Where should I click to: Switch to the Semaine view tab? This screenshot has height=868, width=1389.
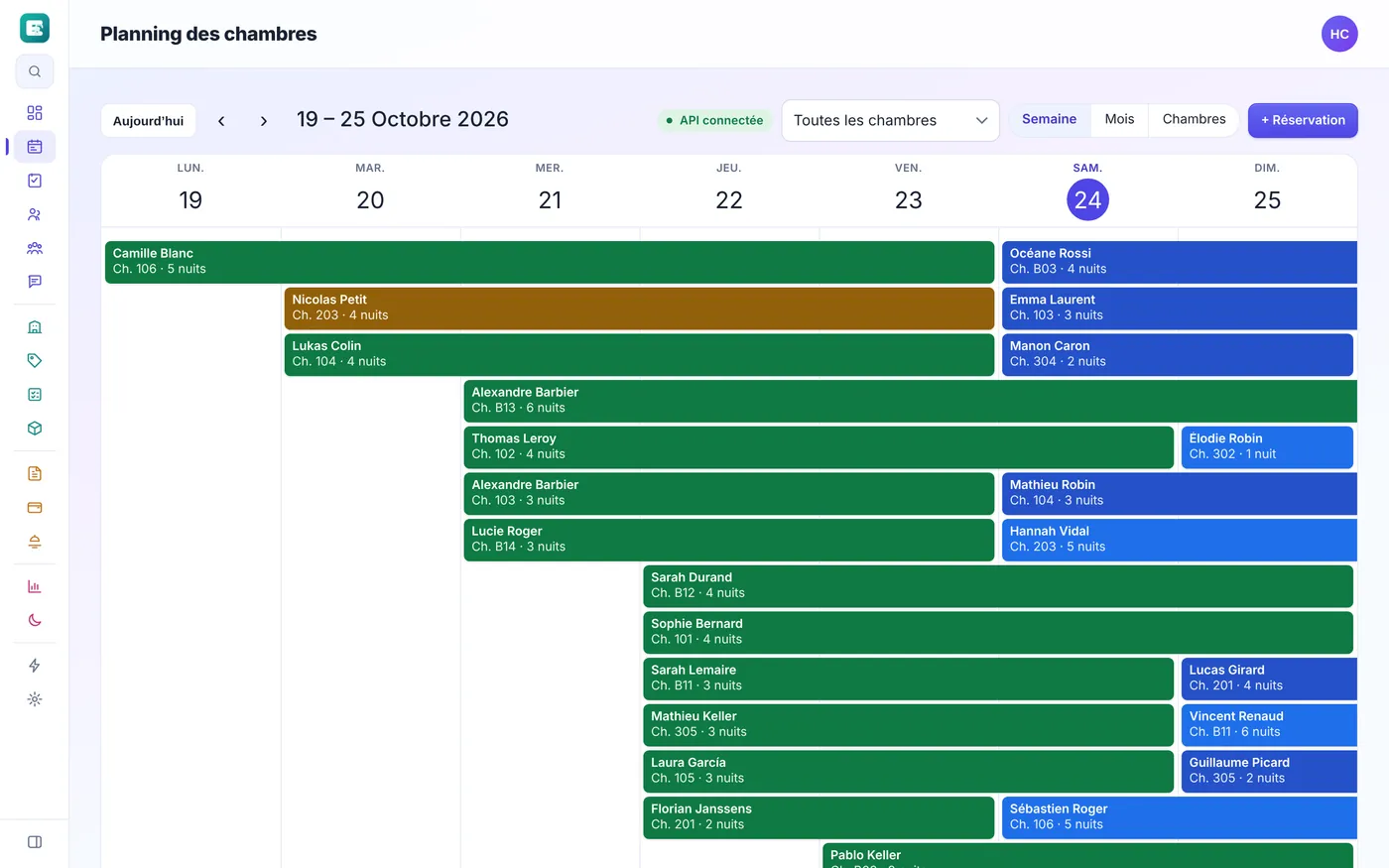1049,119
